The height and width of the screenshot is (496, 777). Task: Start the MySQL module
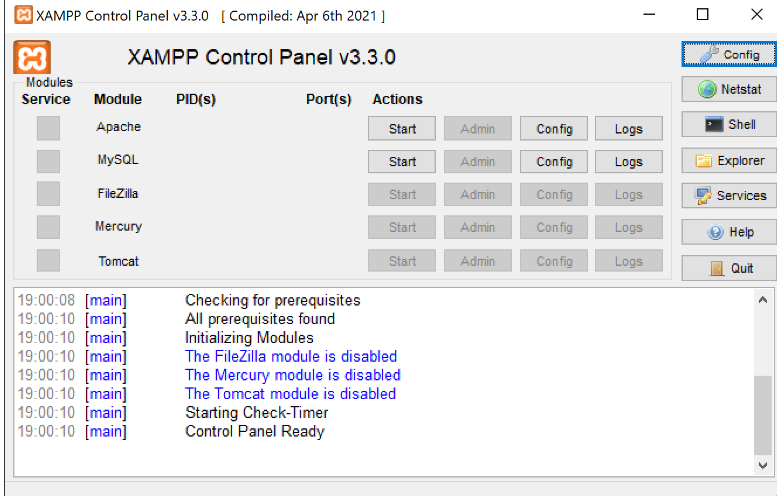point(402,162)
